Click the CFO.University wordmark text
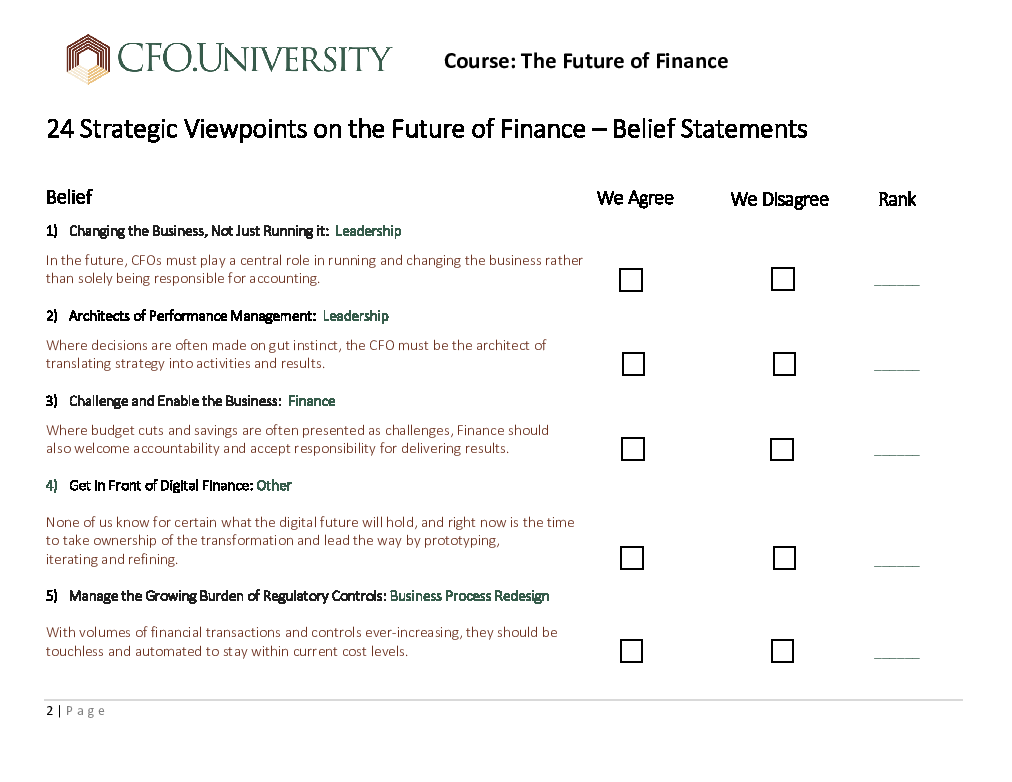 click(x=254, y=59)
